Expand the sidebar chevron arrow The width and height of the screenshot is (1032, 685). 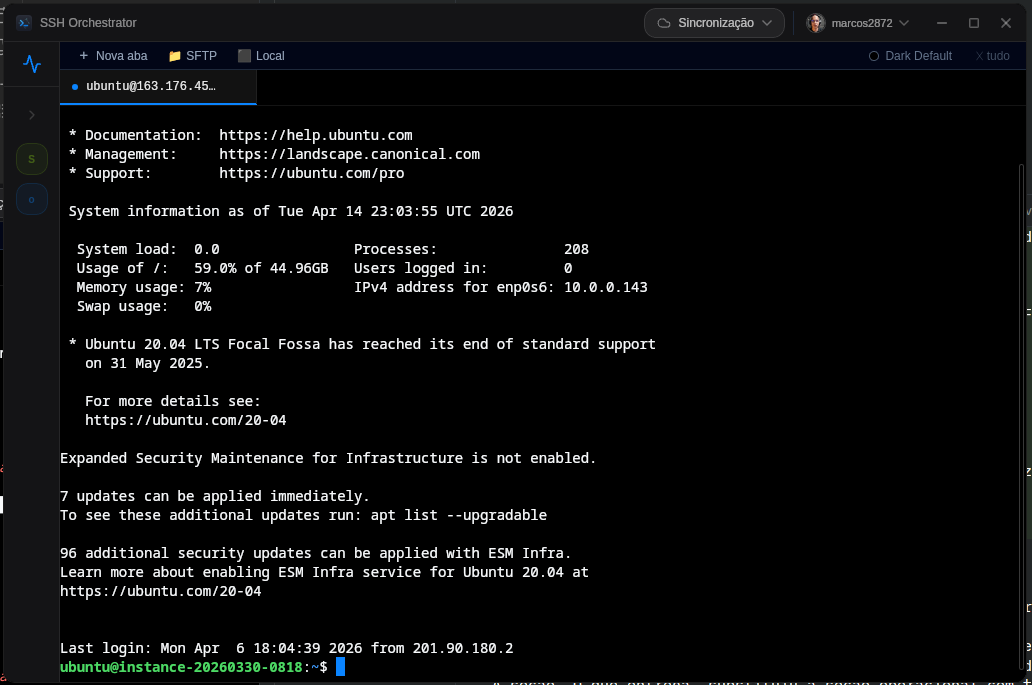(x=31, y=114)
